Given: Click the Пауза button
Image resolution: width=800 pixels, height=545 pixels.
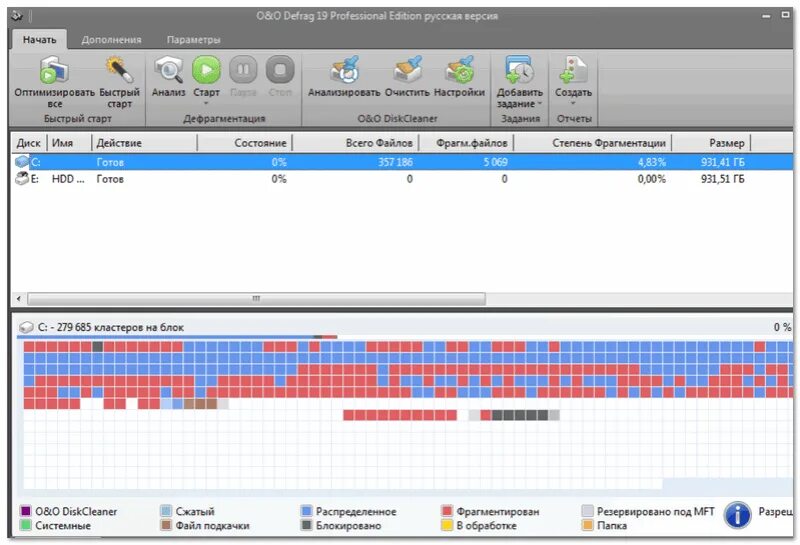Looking at the screenshot, I should click(243, 70).
